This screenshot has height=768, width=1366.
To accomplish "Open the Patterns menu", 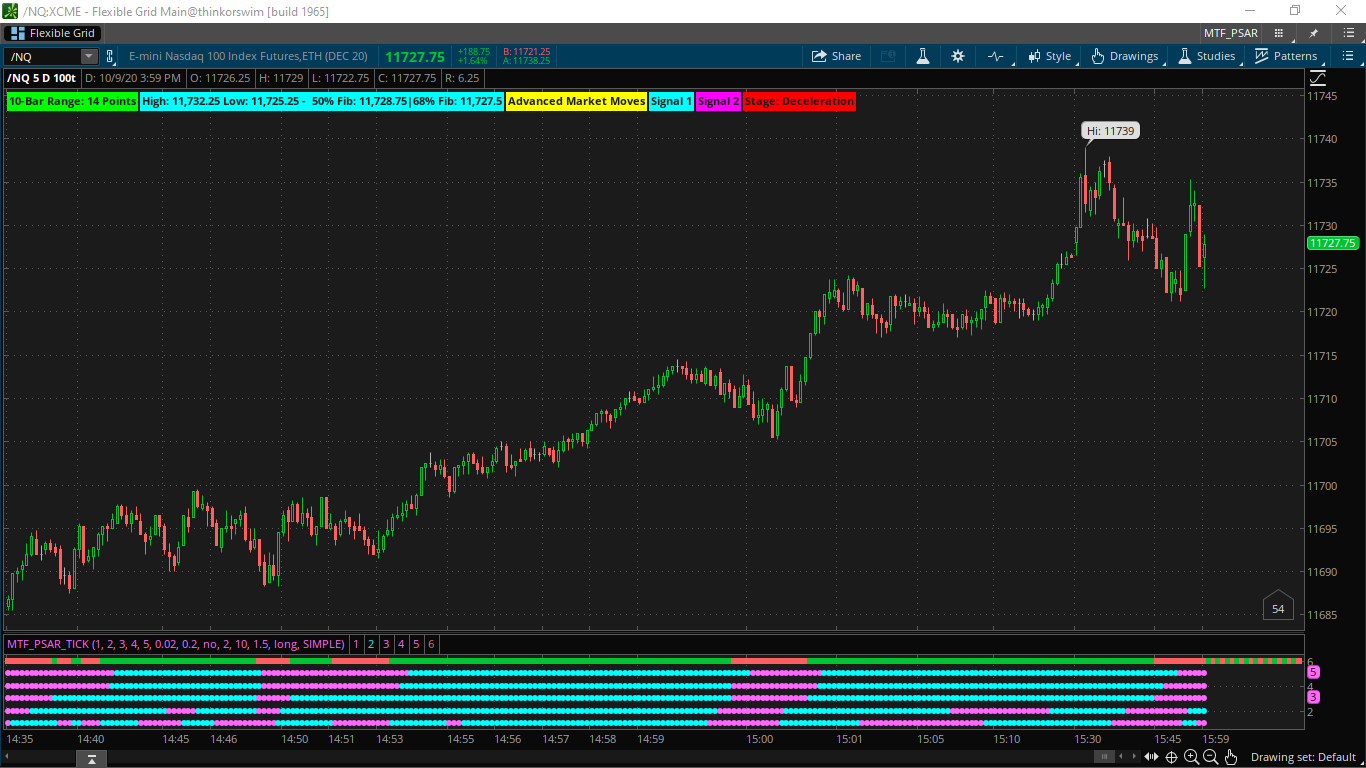I will 1286,56.
